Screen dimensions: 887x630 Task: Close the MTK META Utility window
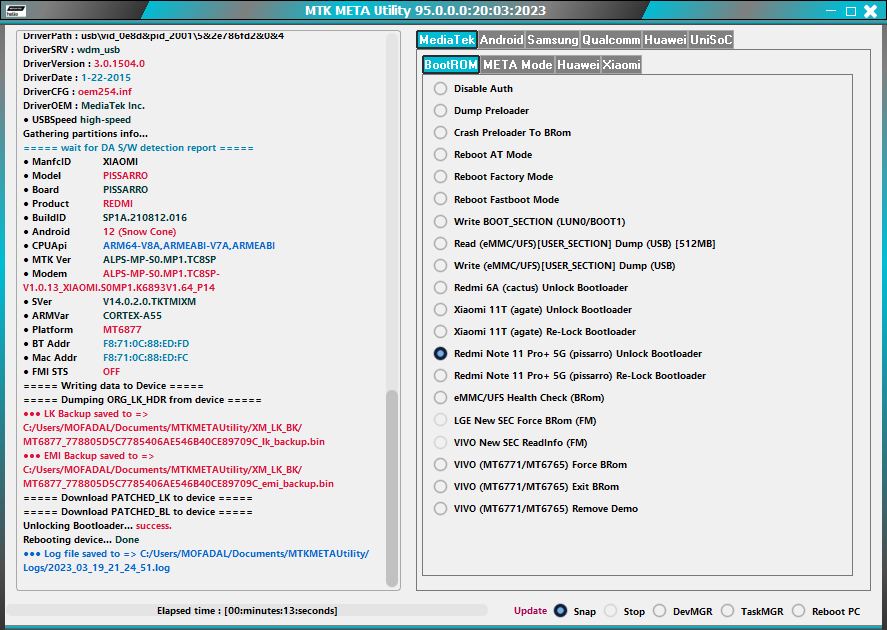pos(871,11)
